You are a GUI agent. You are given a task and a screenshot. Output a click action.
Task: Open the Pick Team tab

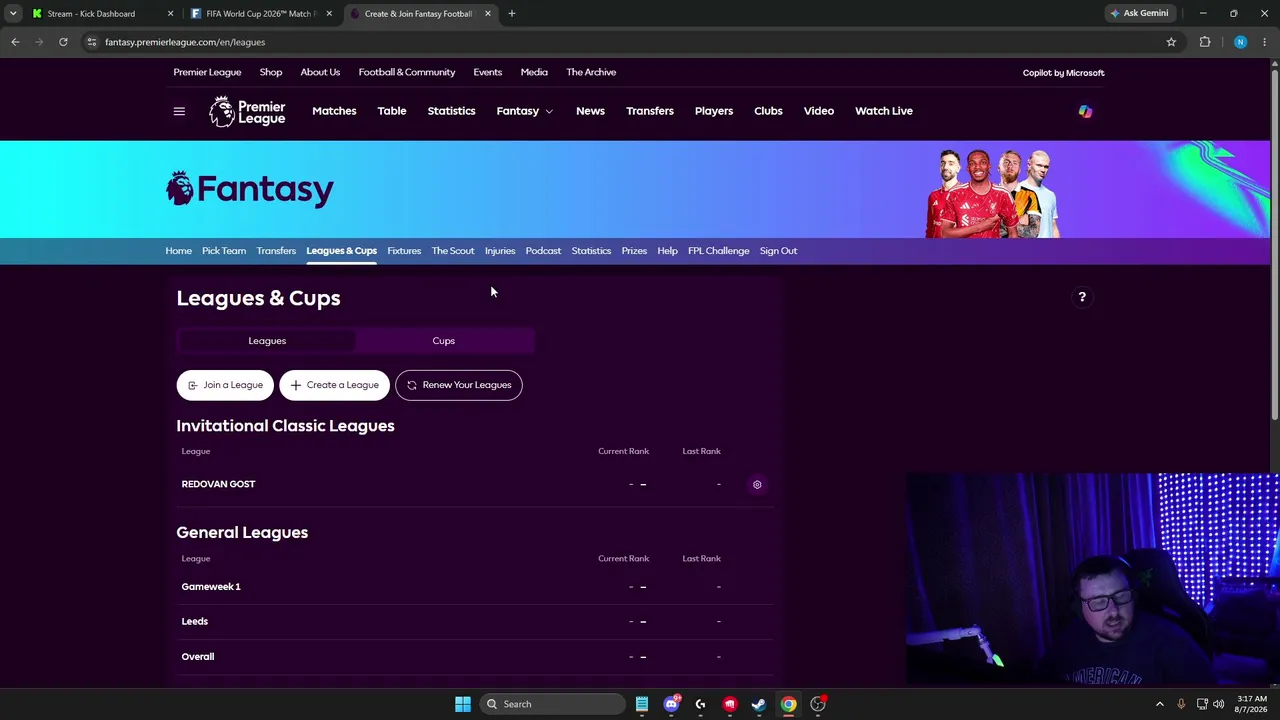tap(224, 251)
